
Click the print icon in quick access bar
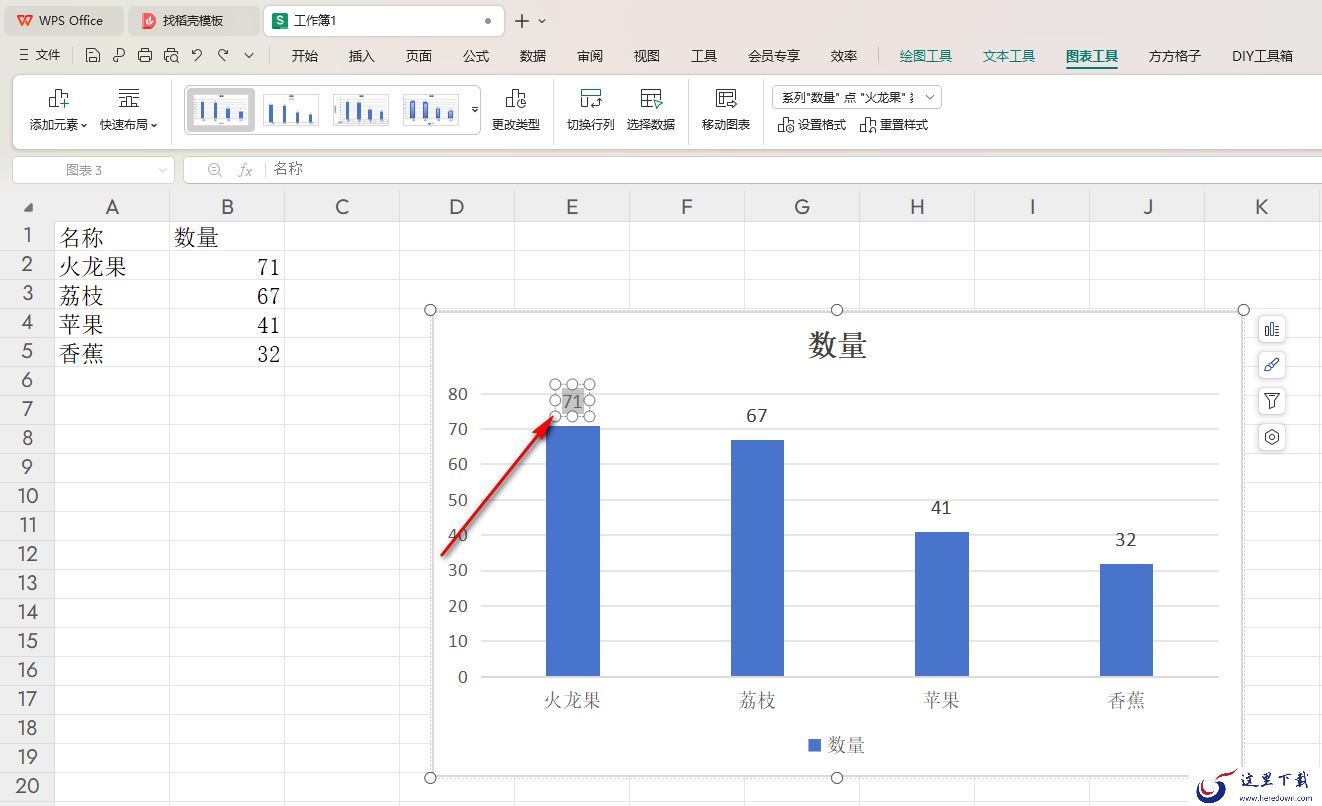[145, 56]
